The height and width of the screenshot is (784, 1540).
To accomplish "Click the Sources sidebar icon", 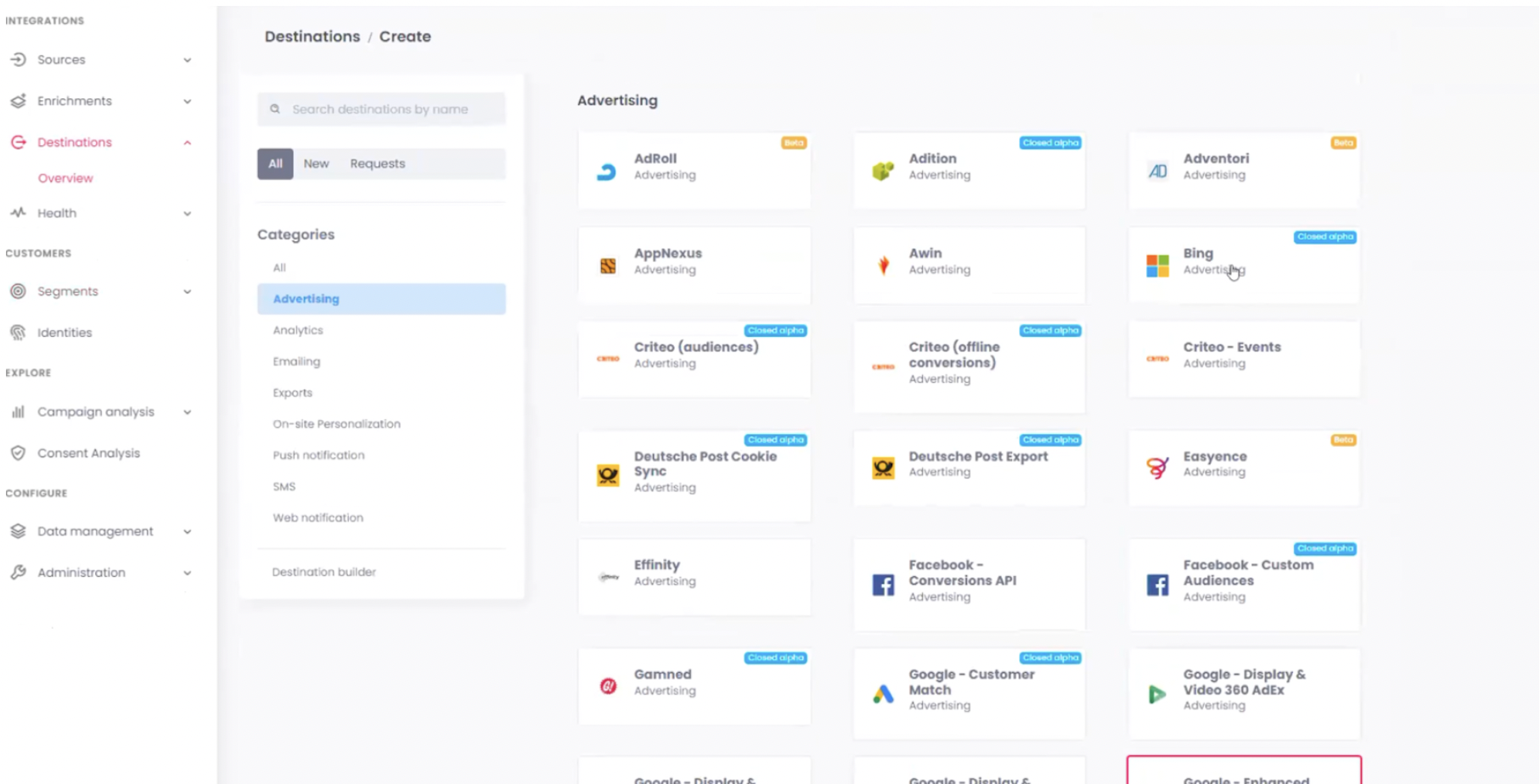I will 18,59.
